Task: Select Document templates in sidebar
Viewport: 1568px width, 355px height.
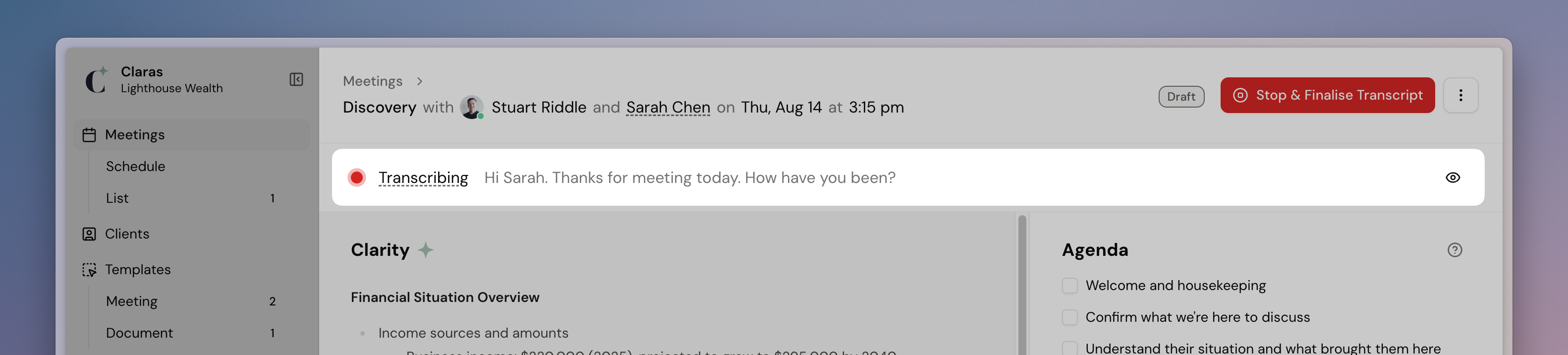Action: (139, 333)
